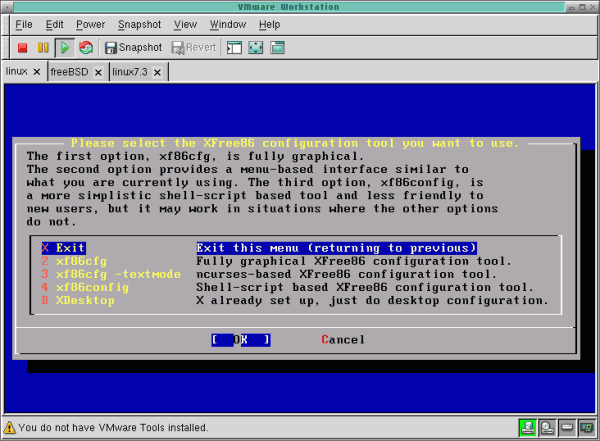Screen dimensions: 600x441
Task: Maximize the VMware Workstation window
Action: [x=582, y=7]
